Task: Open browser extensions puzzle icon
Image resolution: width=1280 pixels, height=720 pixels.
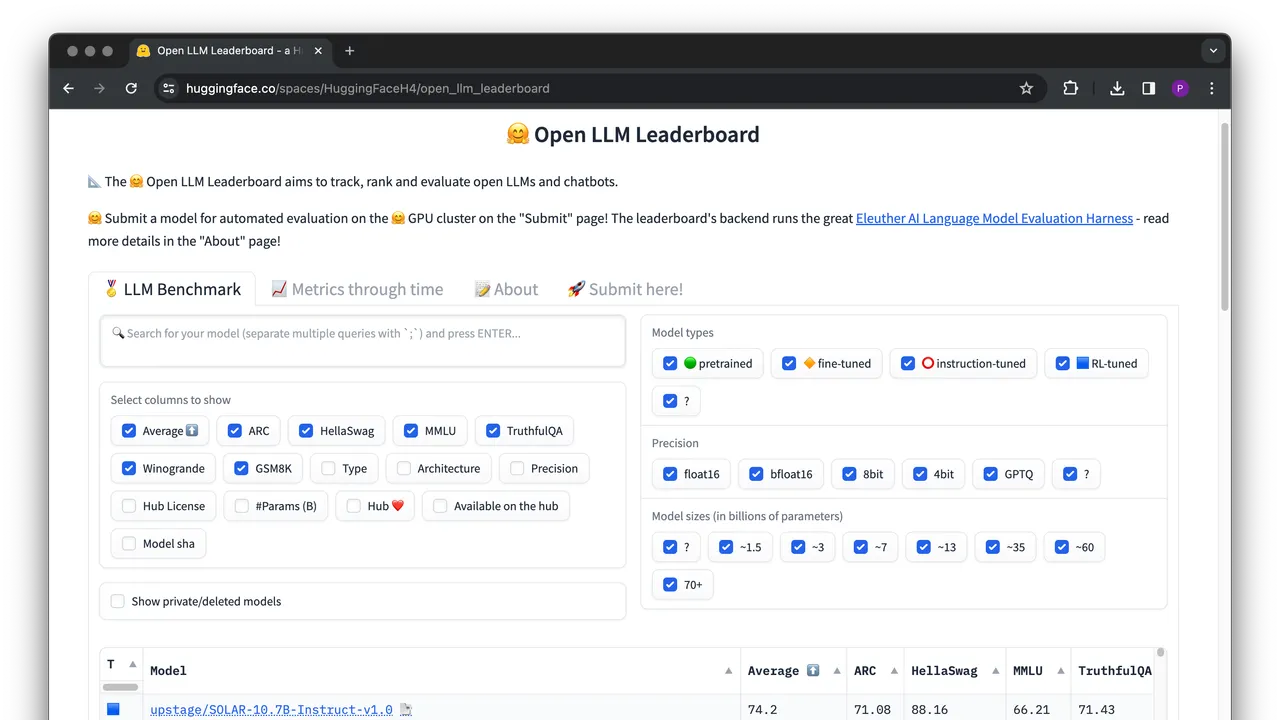Action: click(1070, 88)
